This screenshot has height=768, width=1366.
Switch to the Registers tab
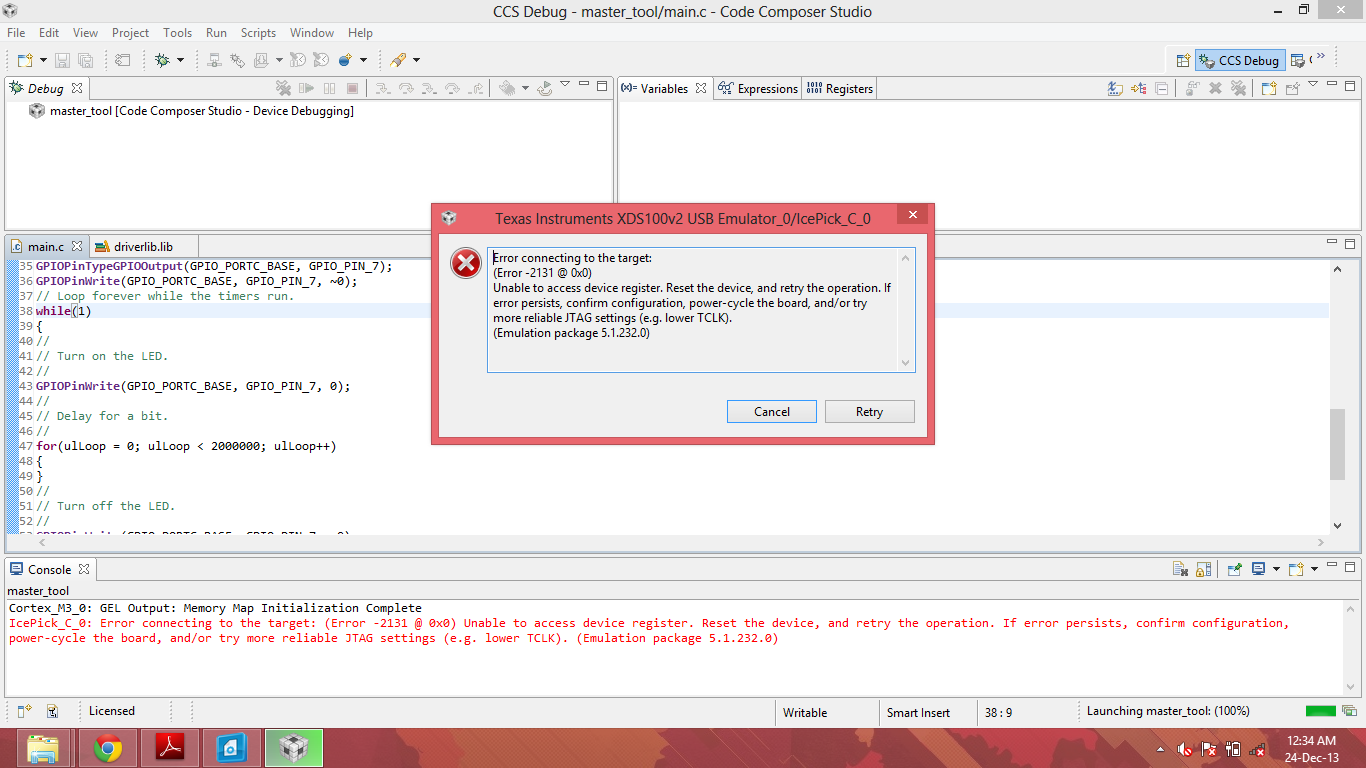coord(840,88)
